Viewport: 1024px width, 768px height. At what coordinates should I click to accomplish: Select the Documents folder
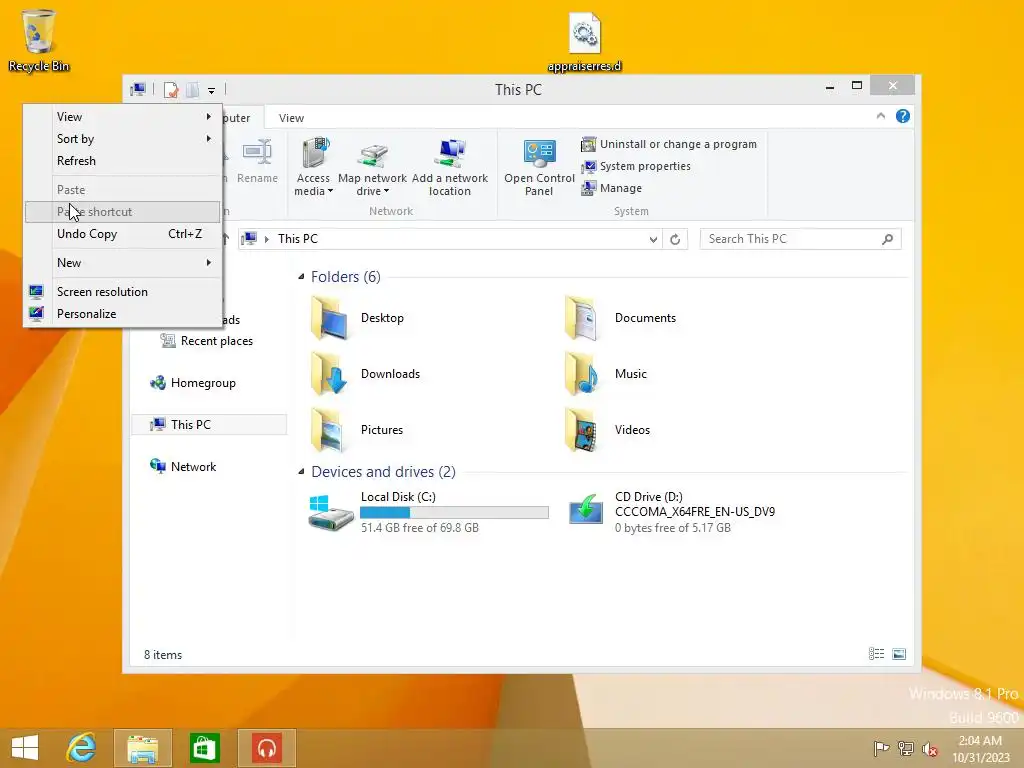coord(620,318)
